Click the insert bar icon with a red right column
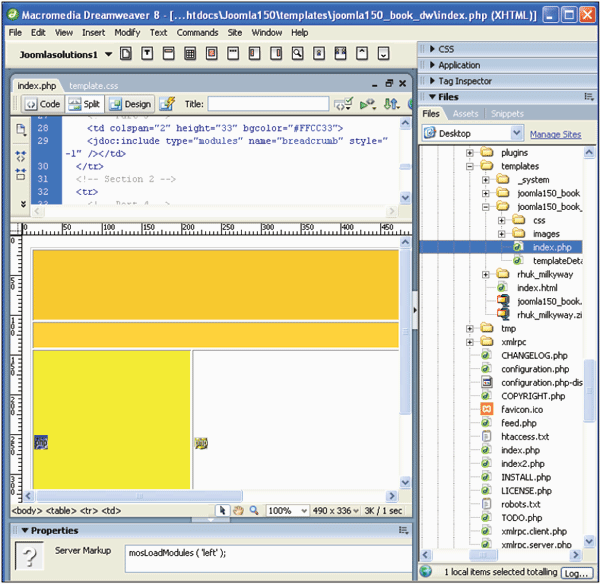The height and width of the screenshot is (584, 600). point(276,54)
